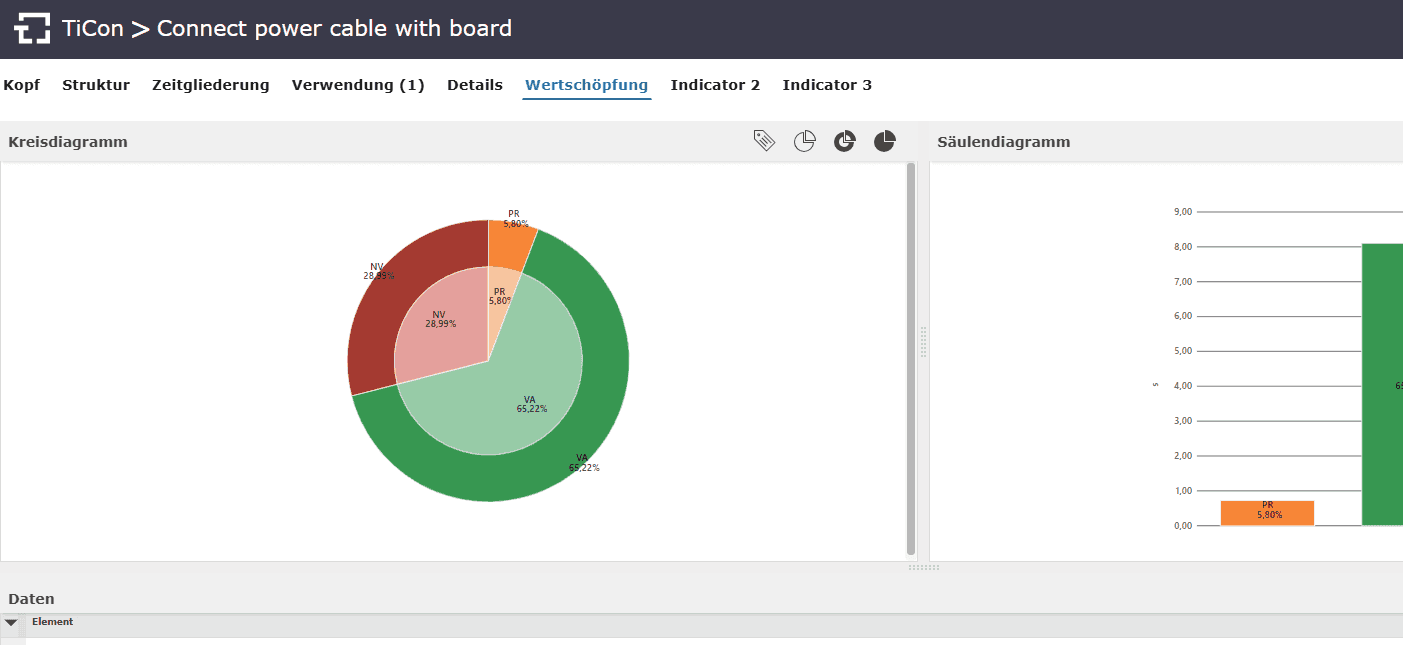Switch to the Indicator 2 tab
1403x645 pixels.
(715, 85)
